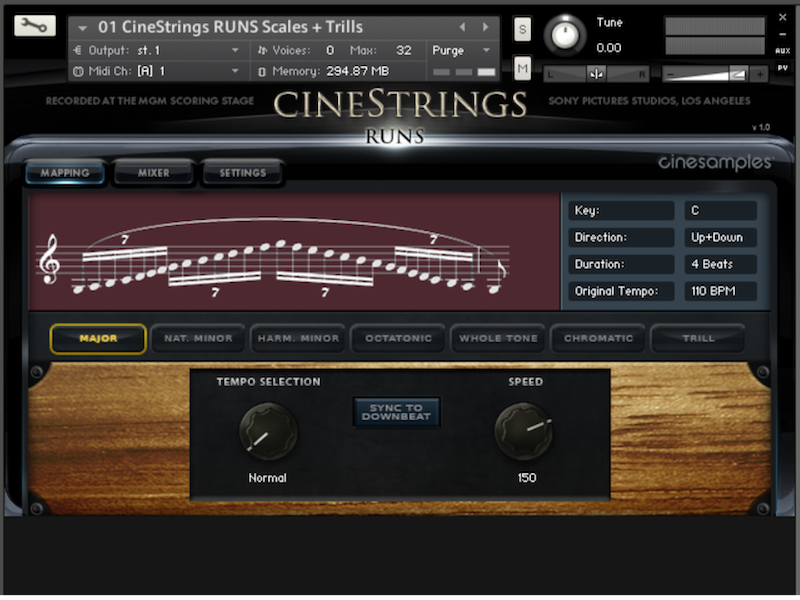Viewport: 800px width, 600px height.
Task: Open instrument edit mode with wrench icon
Action: (35, 26)
